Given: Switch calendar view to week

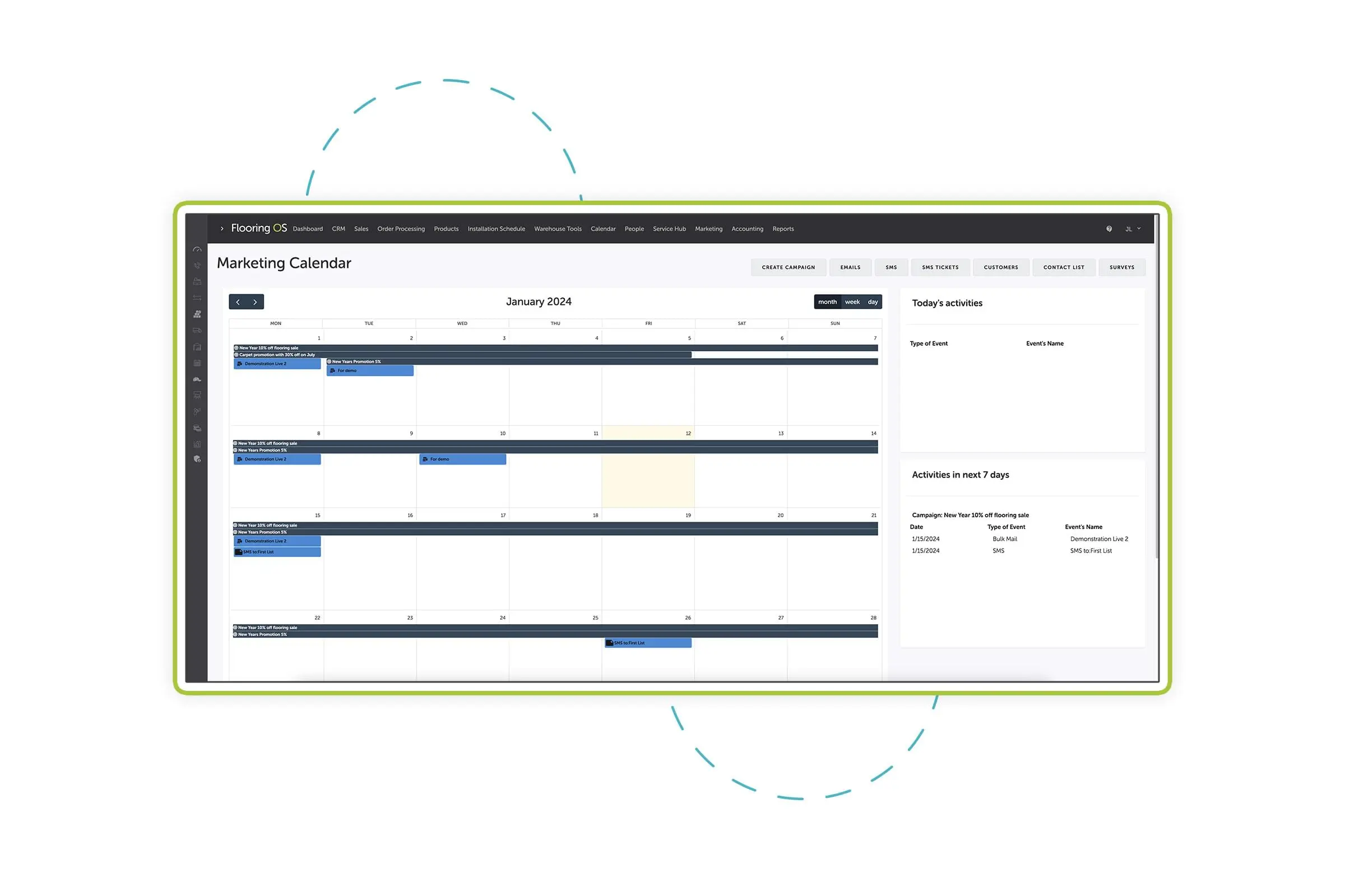Looking at the screenshot, I should [852, 301].
